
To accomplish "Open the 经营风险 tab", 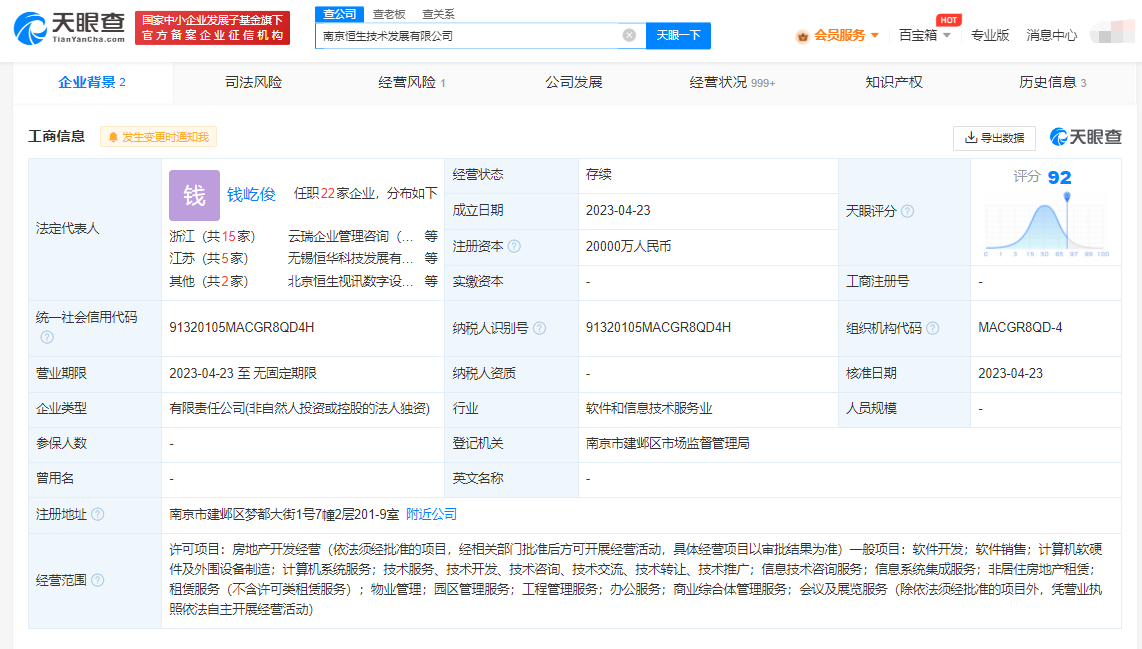I will (x=411, y=82).
